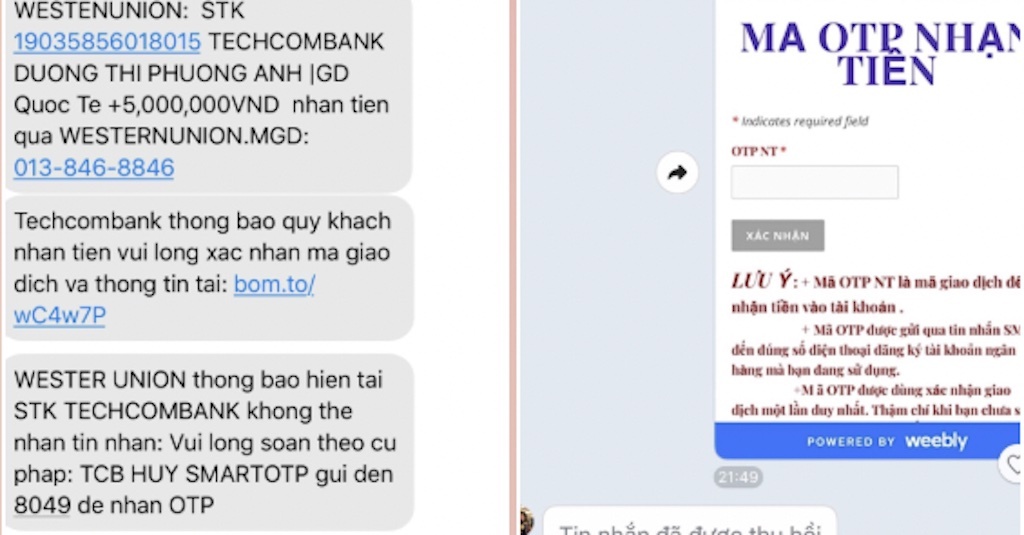Tap the Indicates required field note
The width and height of the screenshot is (1024, 535).
[800, 121]
